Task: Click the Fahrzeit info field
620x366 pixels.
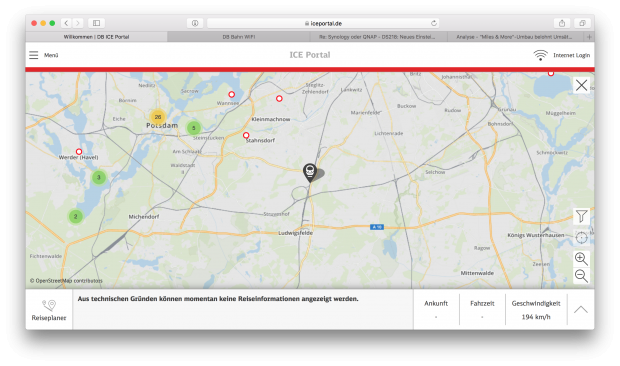Action: point(482,309)
